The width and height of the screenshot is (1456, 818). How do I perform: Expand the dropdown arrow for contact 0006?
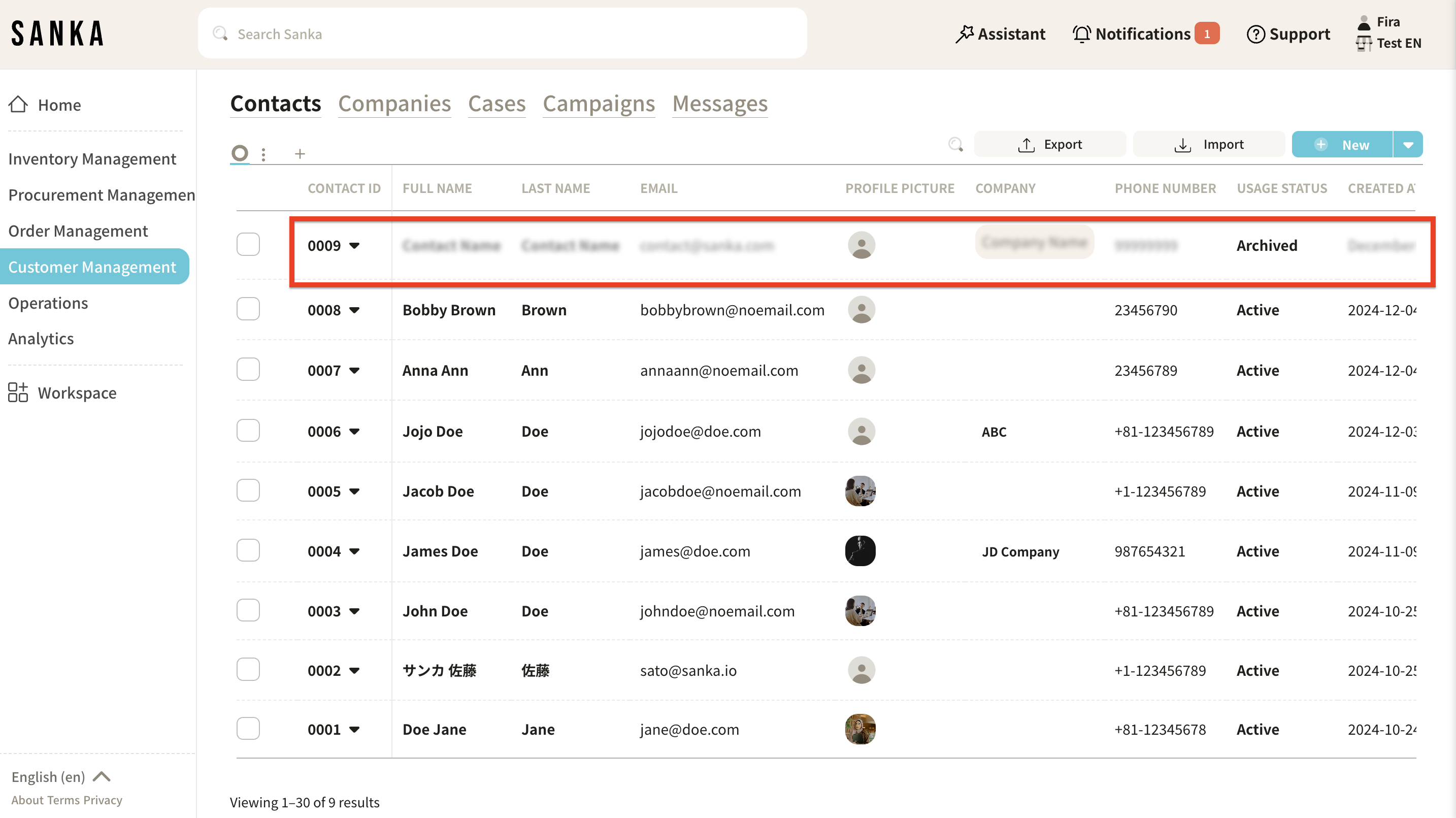click(354, 431)
